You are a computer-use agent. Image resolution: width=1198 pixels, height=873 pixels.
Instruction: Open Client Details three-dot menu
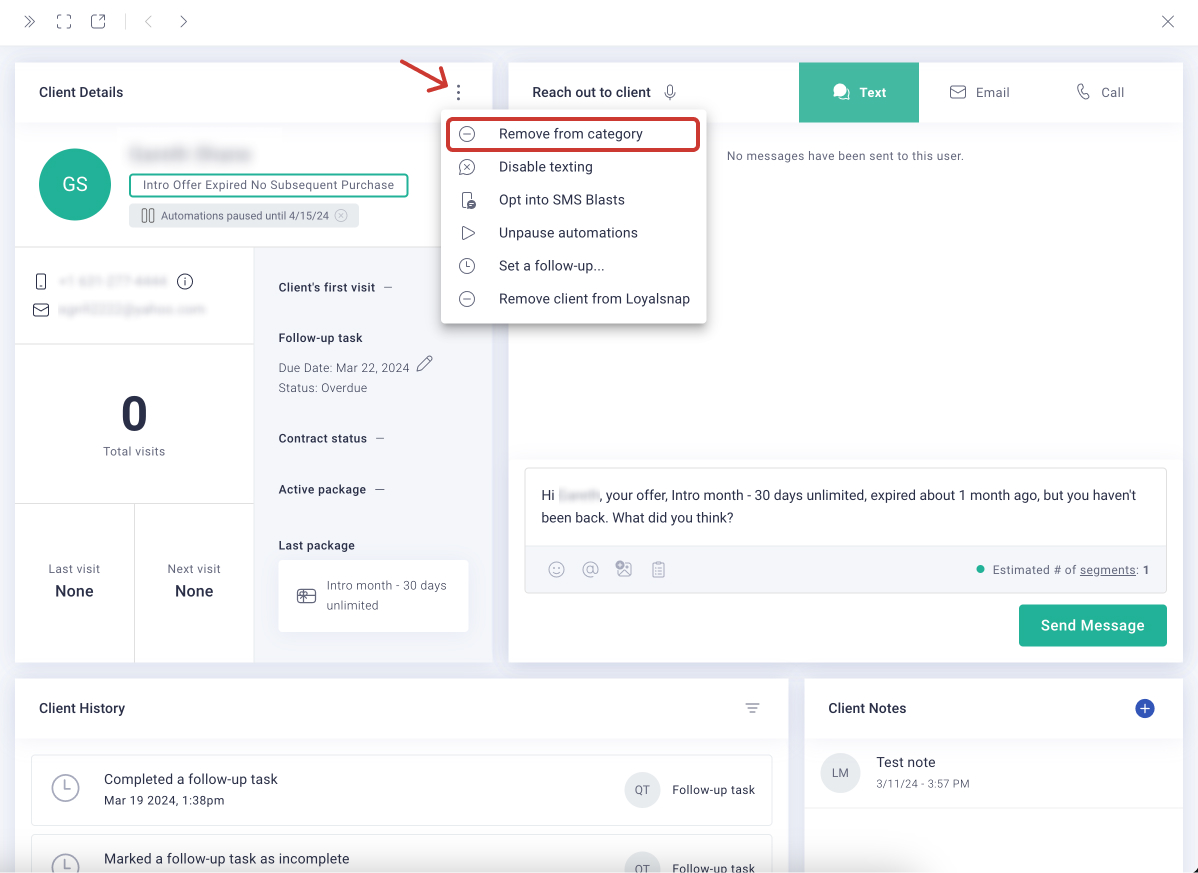tap(458, 92)
